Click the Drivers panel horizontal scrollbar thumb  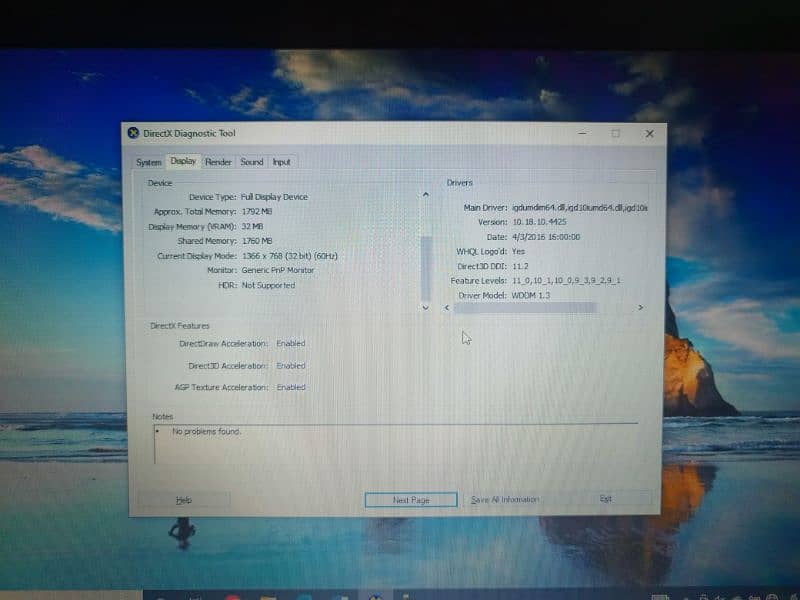tap(525, 308)
